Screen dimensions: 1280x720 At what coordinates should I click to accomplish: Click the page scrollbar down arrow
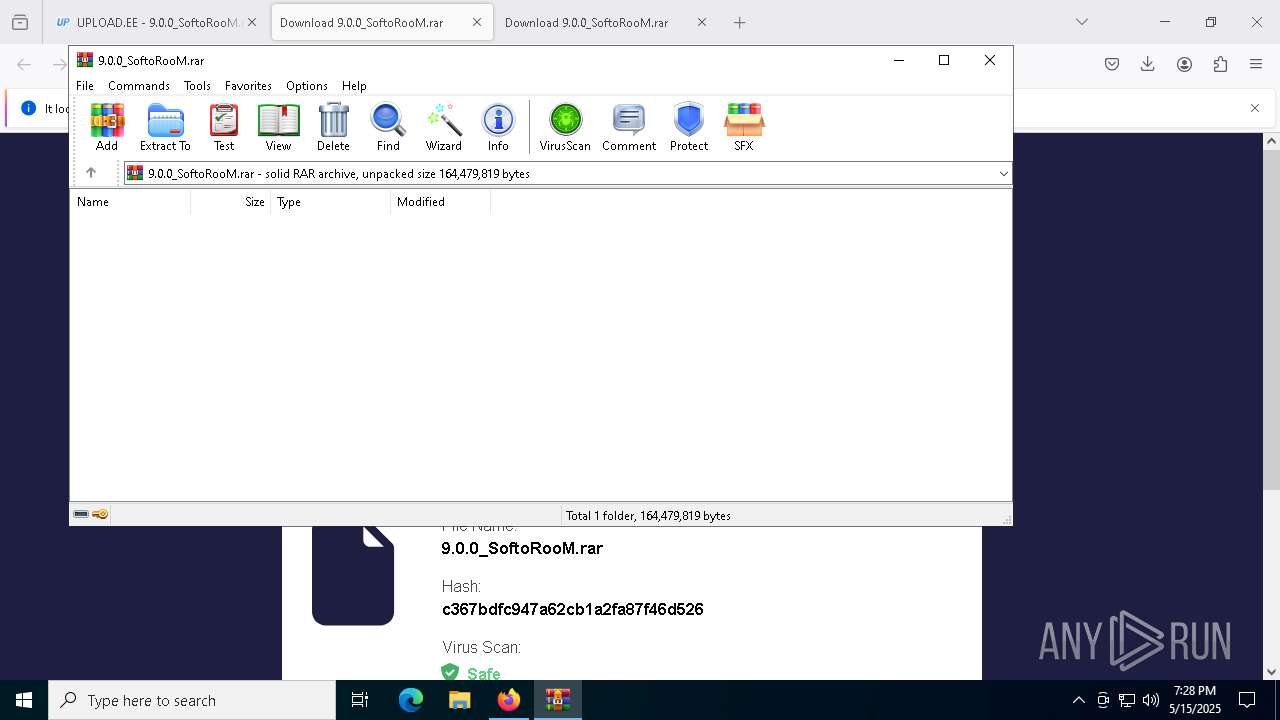pyautogui.click(x=1272, y=672)
